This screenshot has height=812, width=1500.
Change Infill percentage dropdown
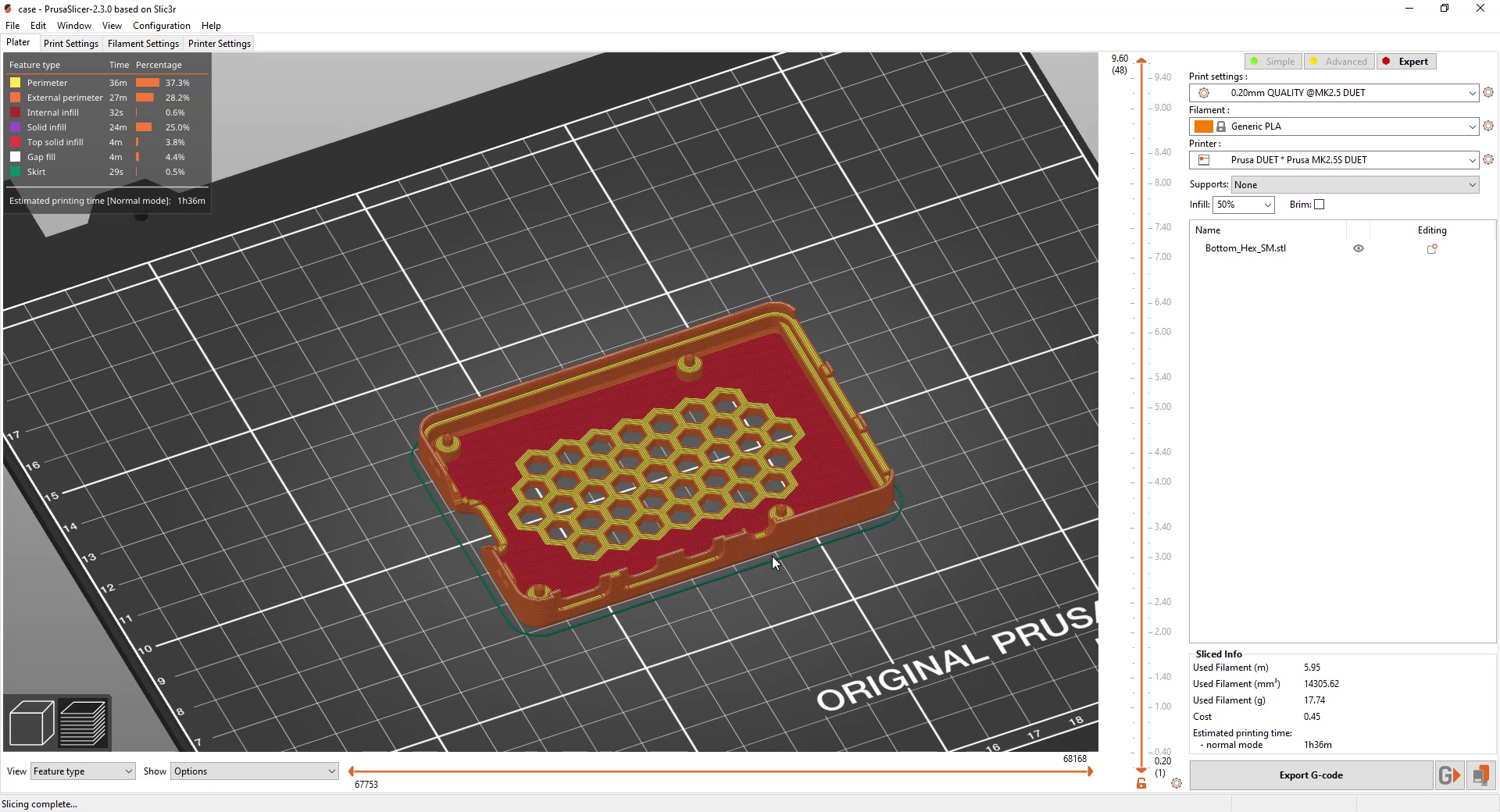click(1242, 204)
